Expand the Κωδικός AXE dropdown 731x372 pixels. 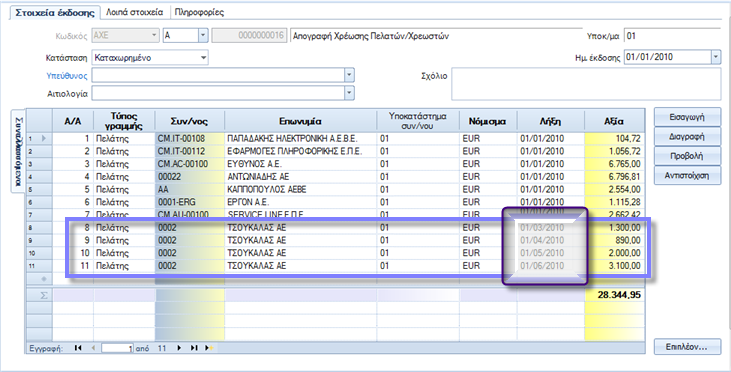pos(154,35)
